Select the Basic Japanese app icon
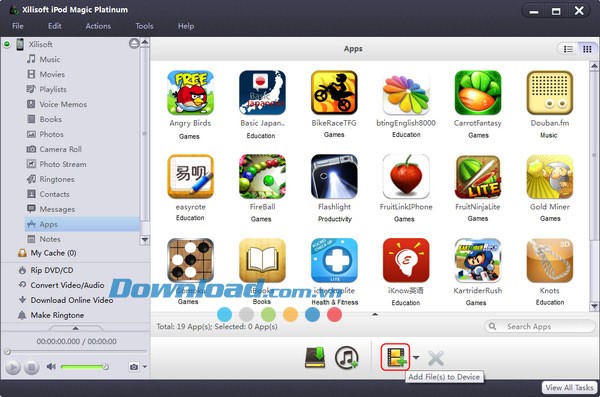 coord(262,93)
